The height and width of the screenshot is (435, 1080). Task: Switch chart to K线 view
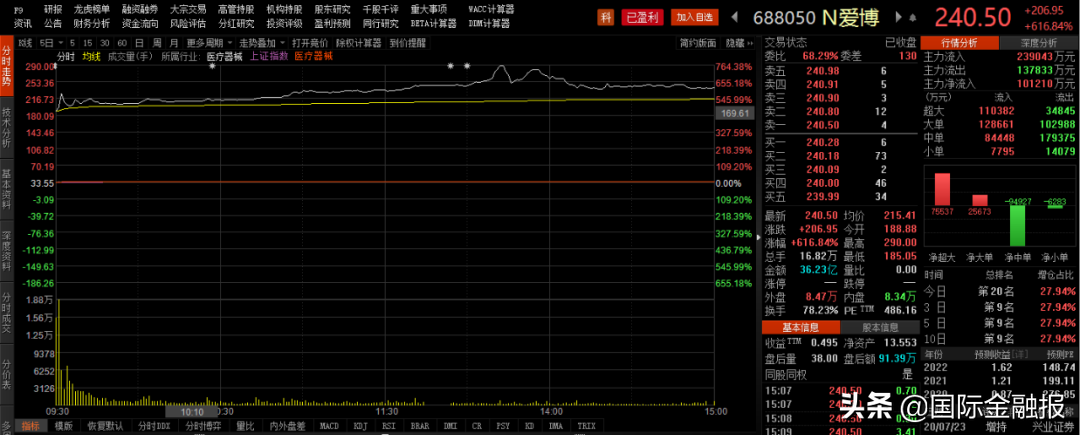point(25,43)
